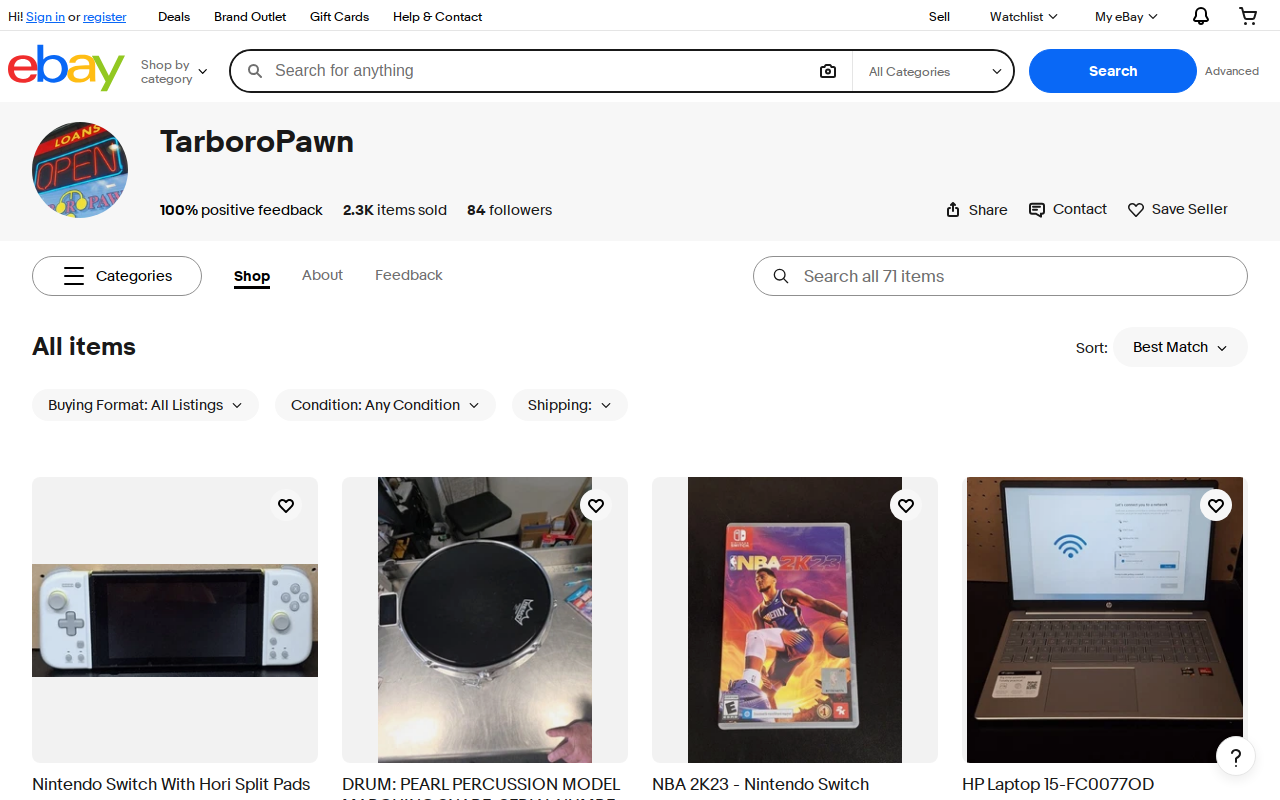Contact the seller
This screenshot has height=800, width=1280.
pos(1068,210)
